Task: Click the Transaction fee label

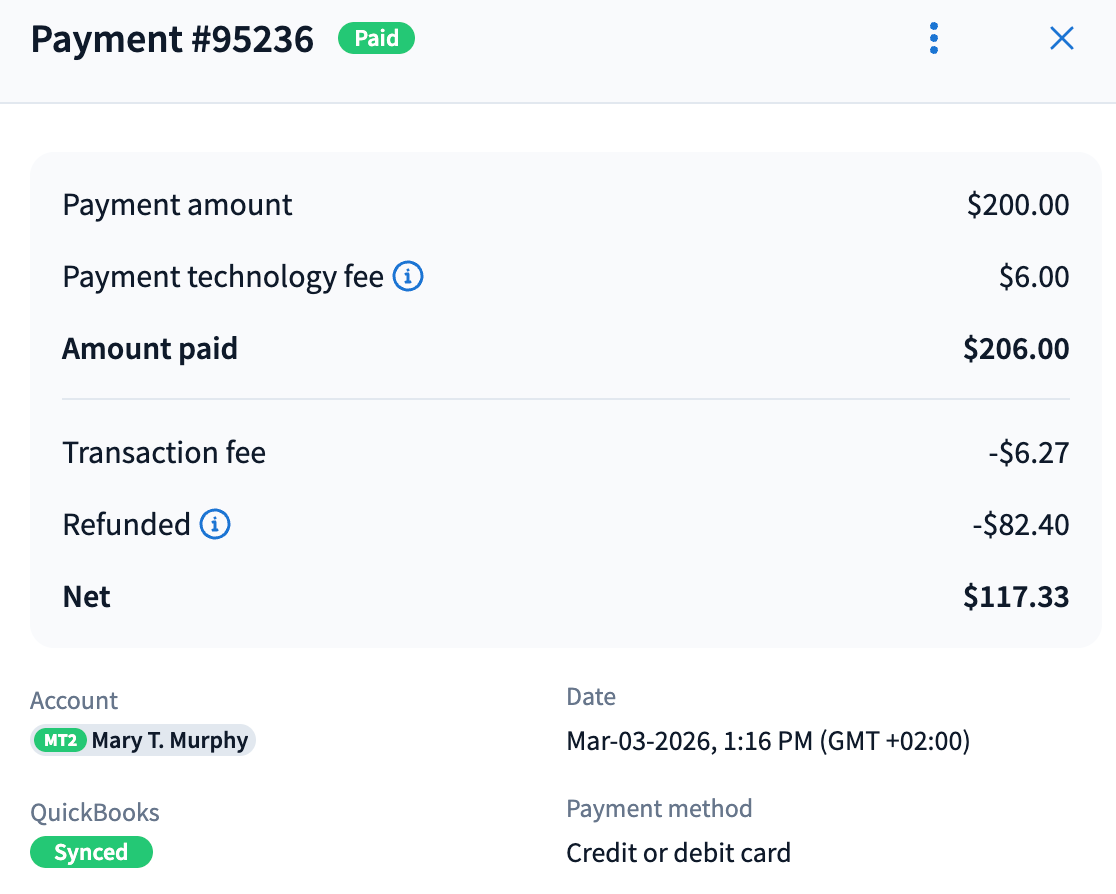Action: tap(164, 453)
